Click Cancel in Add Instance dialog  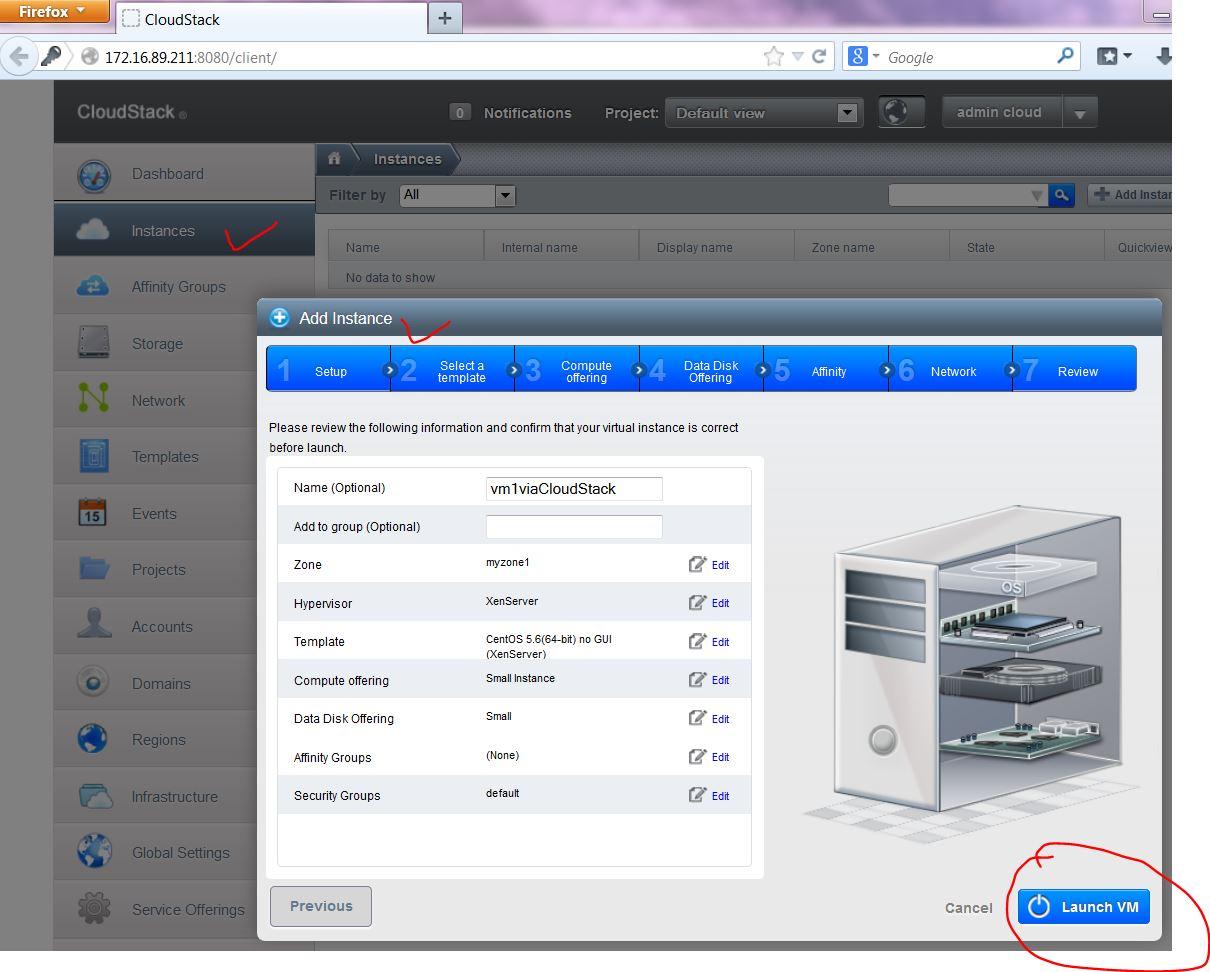pyautogui.click(x=969, y=908)
